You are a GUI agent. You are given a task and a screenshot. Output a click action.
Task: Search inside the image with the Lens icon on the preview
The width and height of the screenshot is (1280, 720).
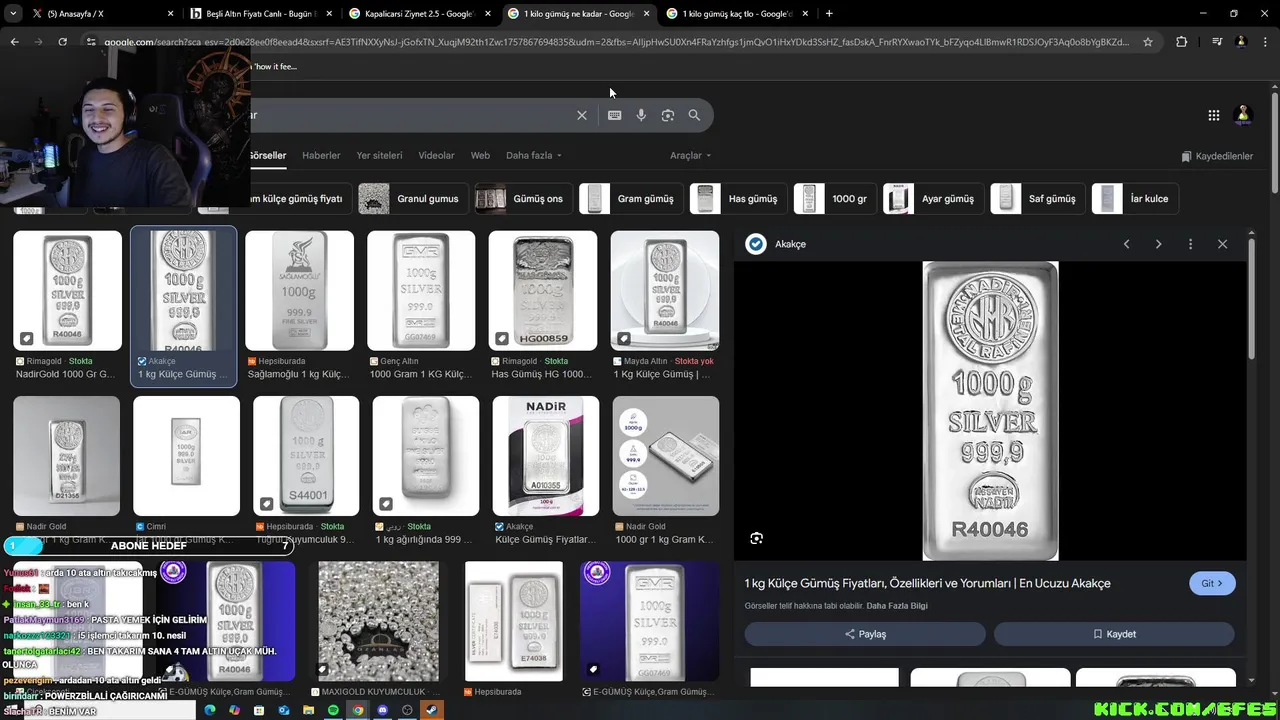click(x=757, y=538)
